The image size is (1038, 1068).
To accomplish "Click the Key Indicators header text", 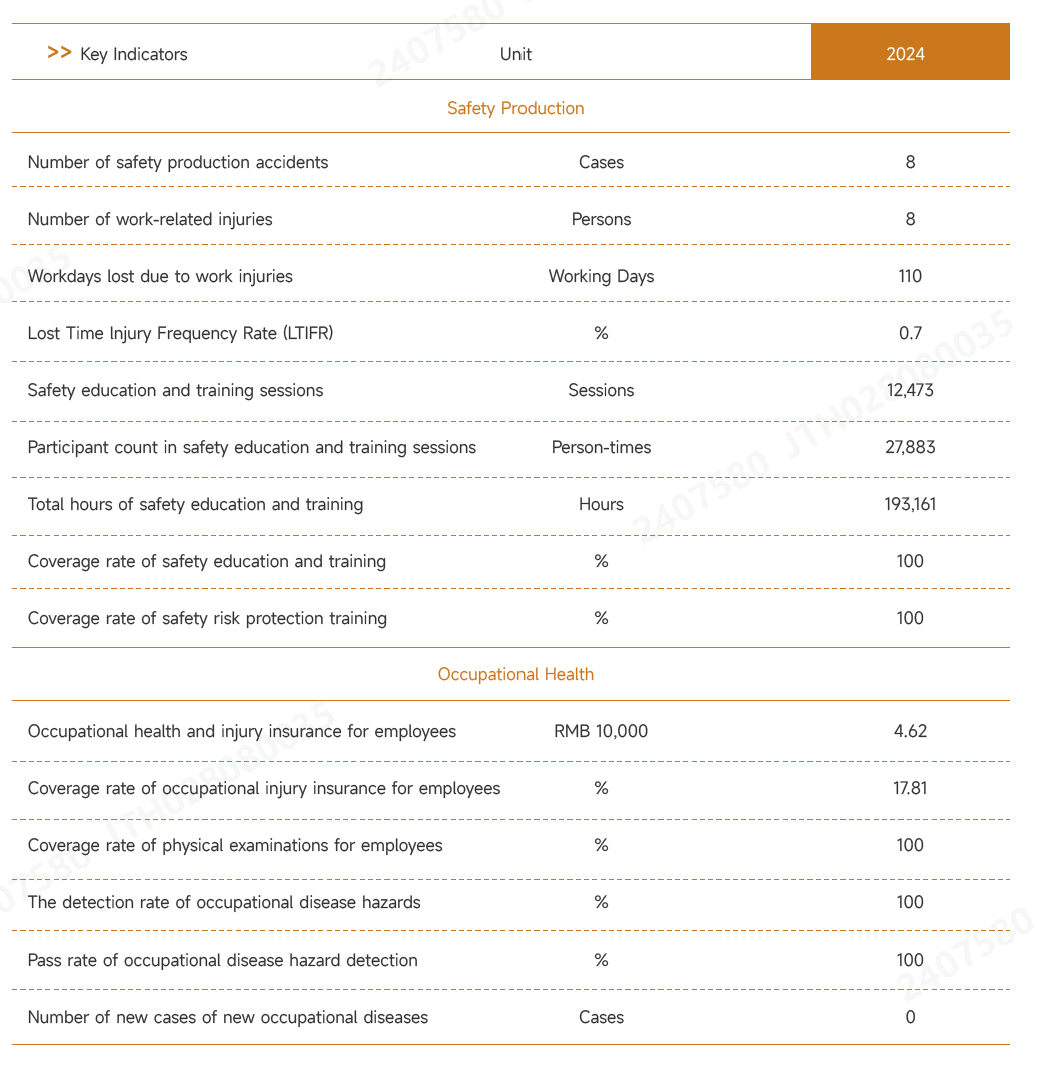I will 134,54.
